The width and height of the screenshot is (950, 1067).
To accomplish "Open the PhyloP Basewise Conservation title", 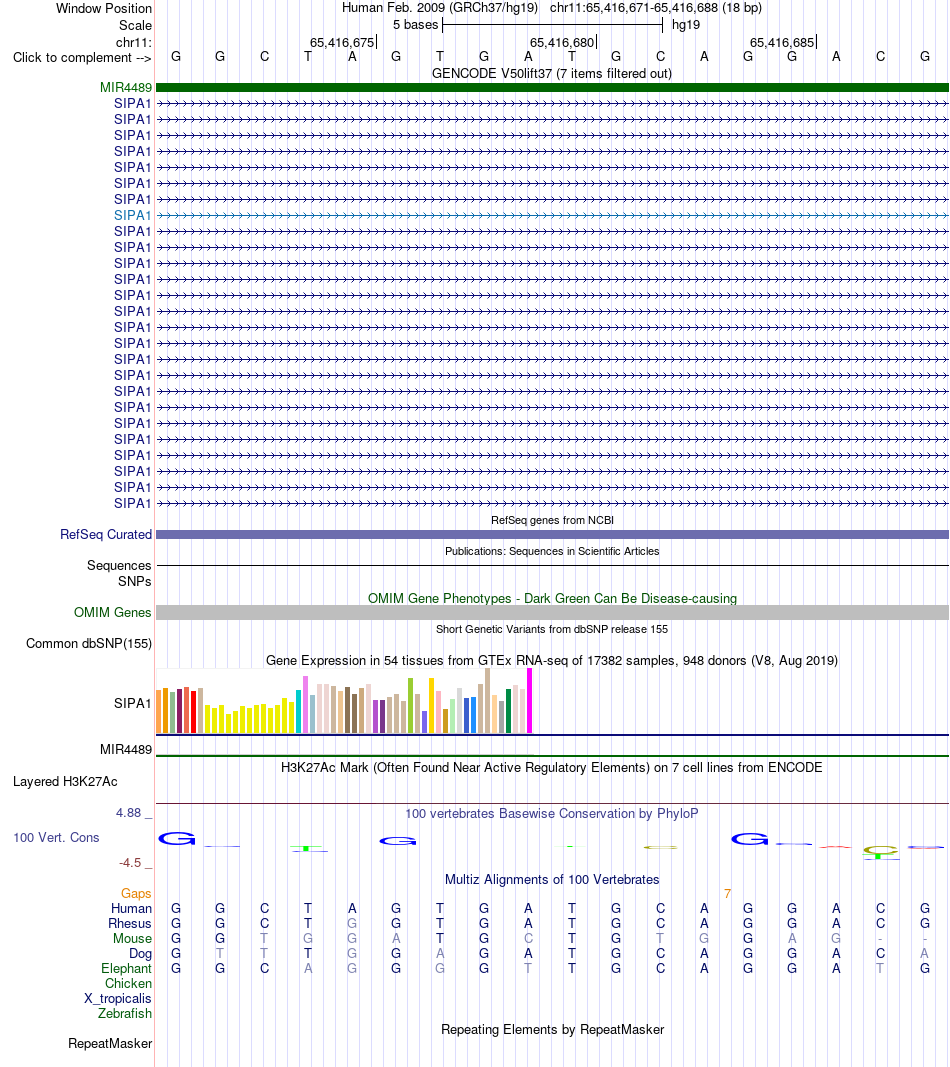I will coord(552,814).
